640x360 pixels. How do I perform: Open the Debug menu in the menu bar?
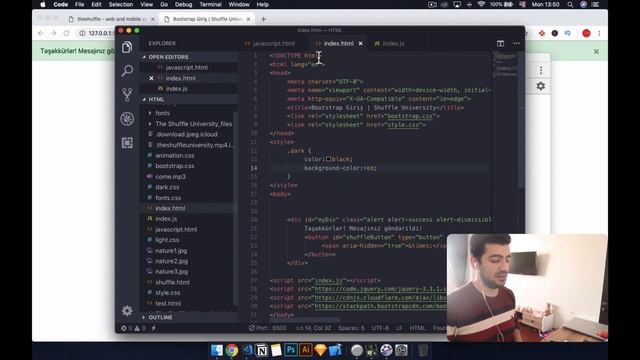pos(183,4)
